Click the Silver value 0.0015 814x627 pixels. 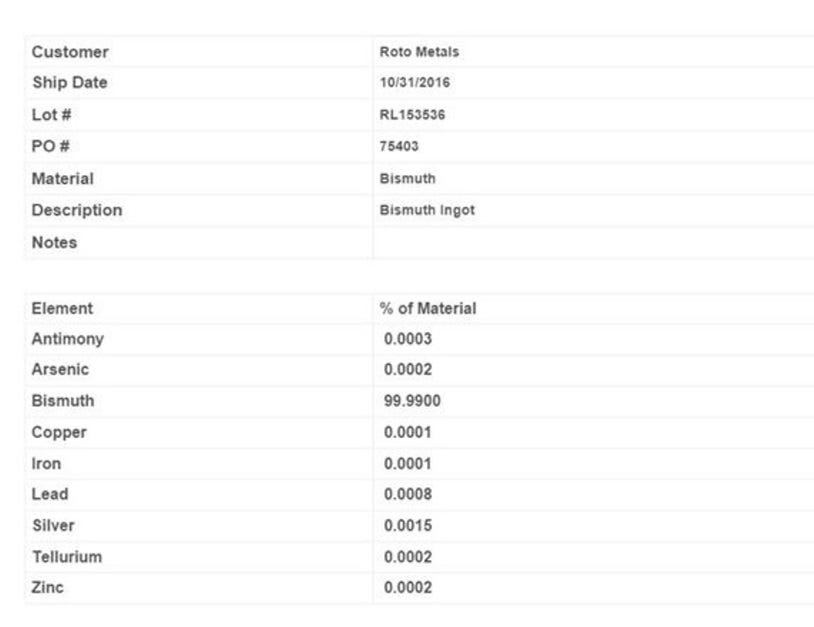[x=408, y=525]
